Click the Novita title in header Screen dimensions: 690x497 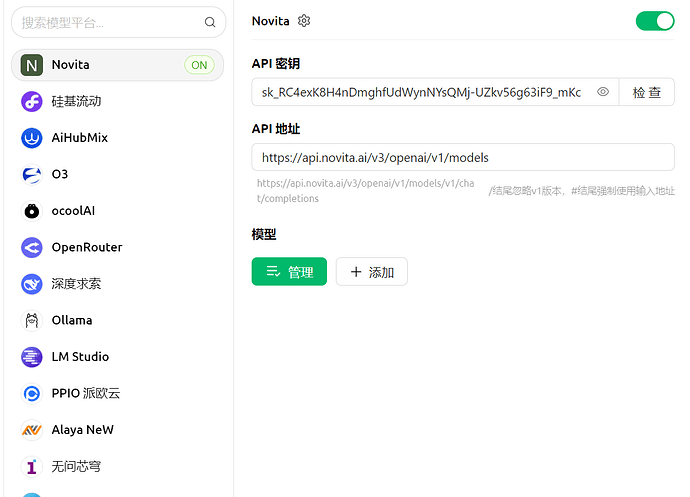point(271,21)
